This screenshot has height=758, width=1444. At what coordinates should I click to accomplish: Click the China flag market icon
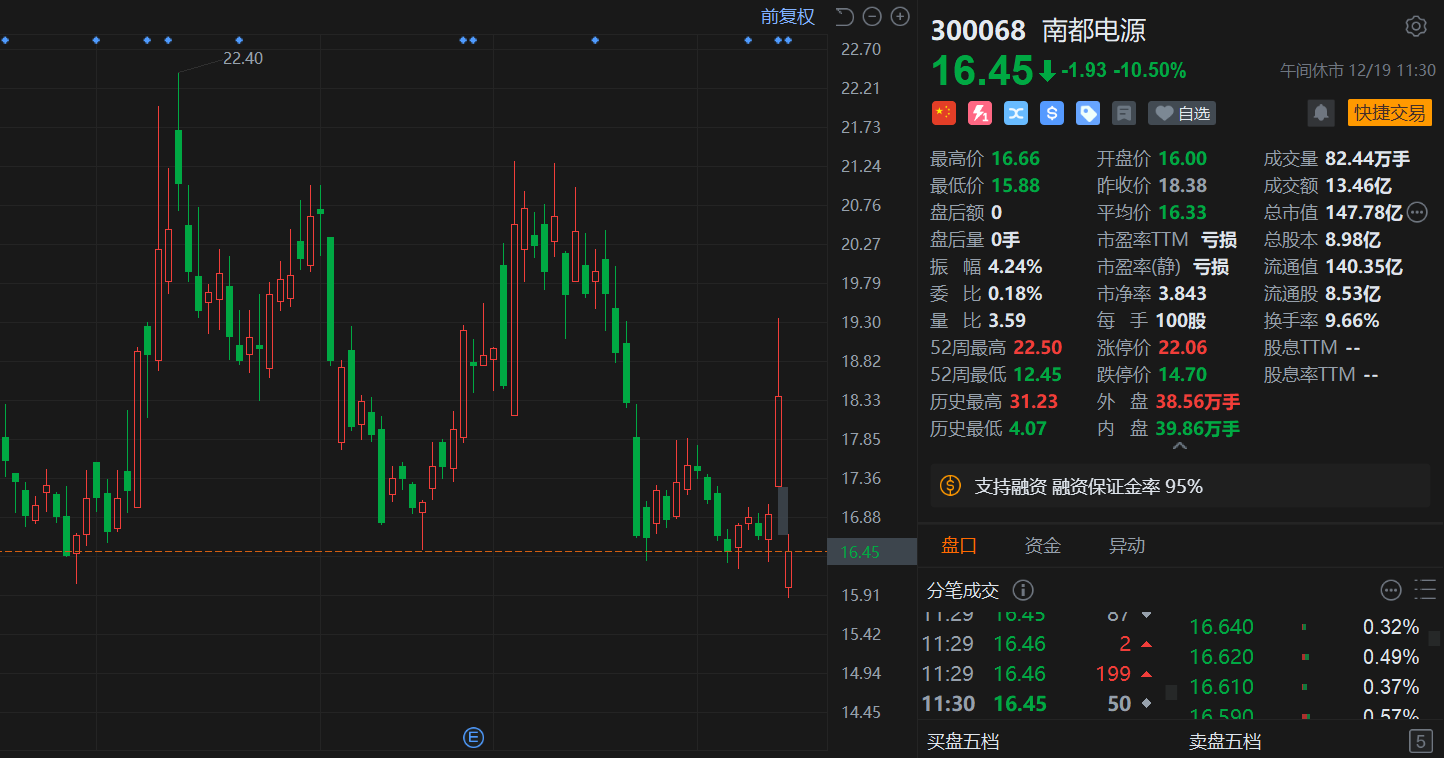click(943, 113)
